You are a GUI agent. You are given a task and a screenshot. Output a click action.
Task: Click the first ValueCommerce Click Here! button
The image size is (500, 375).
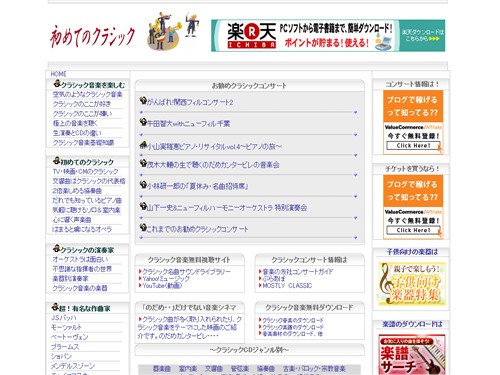(413, 146)
